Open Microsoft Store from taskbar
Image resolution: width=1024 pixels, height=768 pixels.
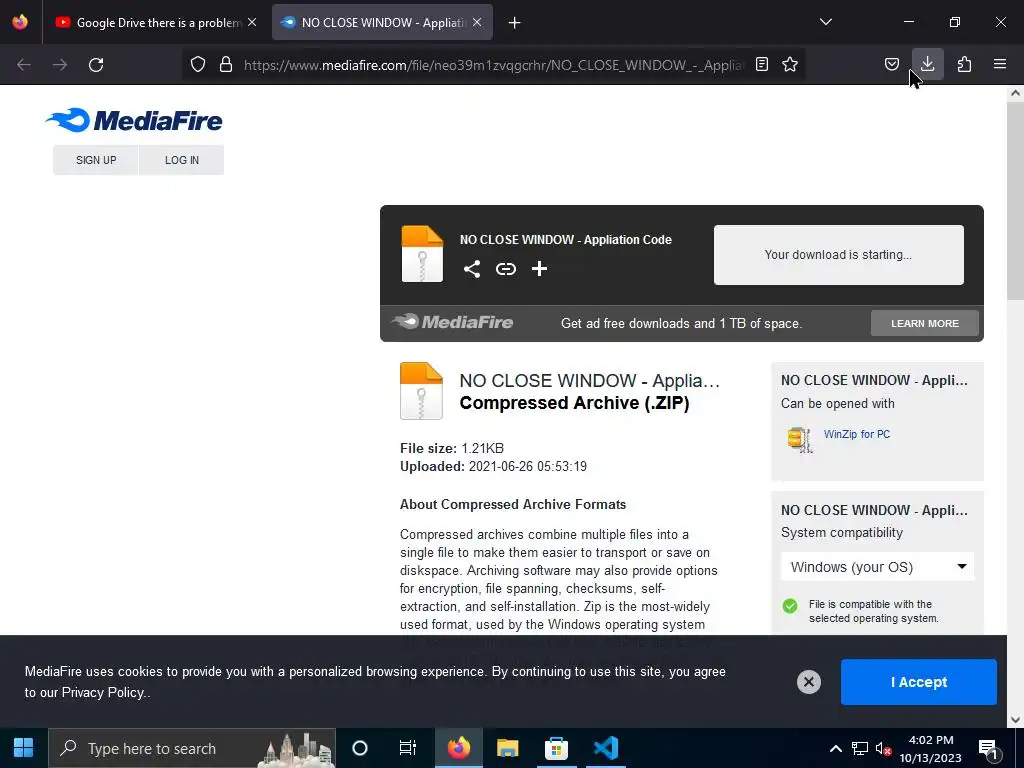coord(556,748)
